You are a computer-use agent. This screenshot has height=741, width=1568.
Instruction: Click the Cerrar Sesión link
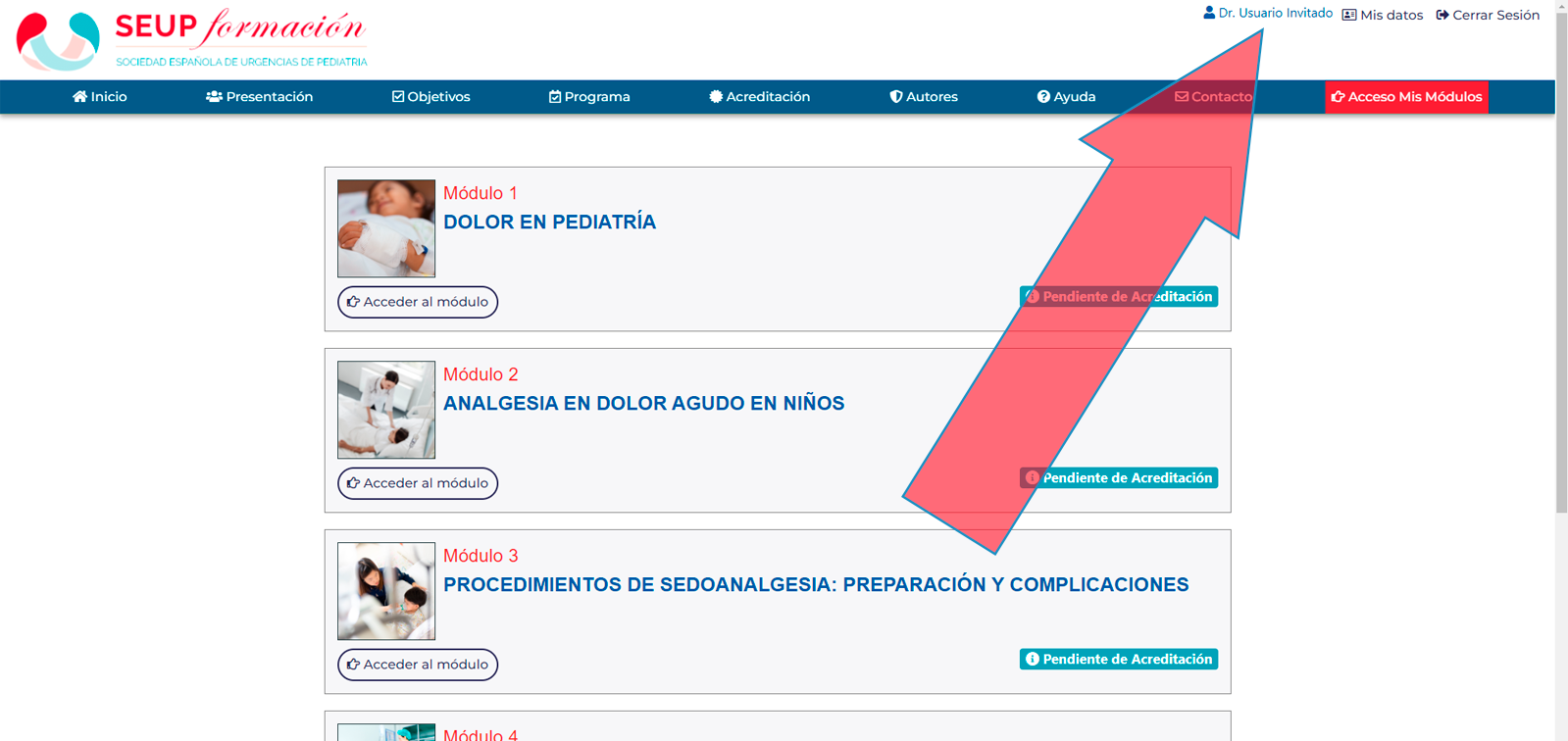click(1488, 15)
